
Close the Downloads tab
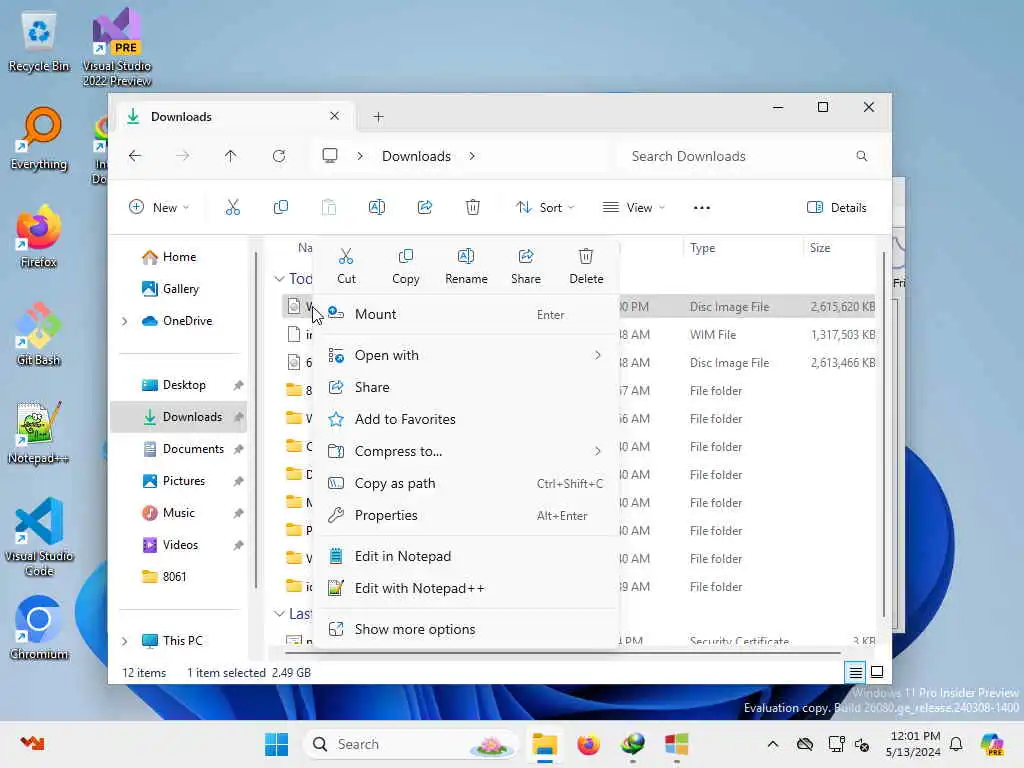pyautogui.click(x=334, y=116)
